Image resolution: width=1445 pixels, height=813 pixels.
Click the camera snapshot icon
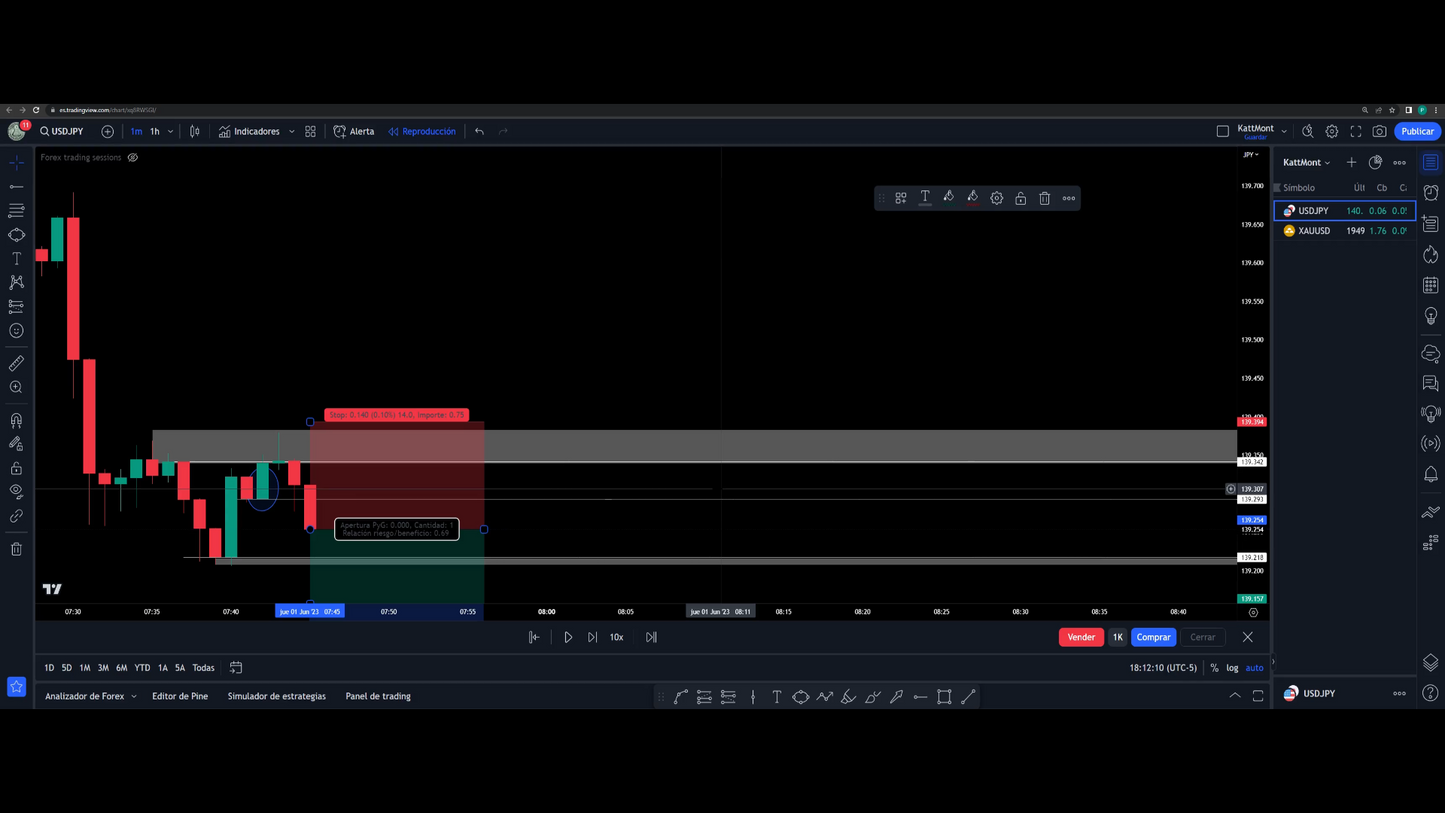point(1379,131)
